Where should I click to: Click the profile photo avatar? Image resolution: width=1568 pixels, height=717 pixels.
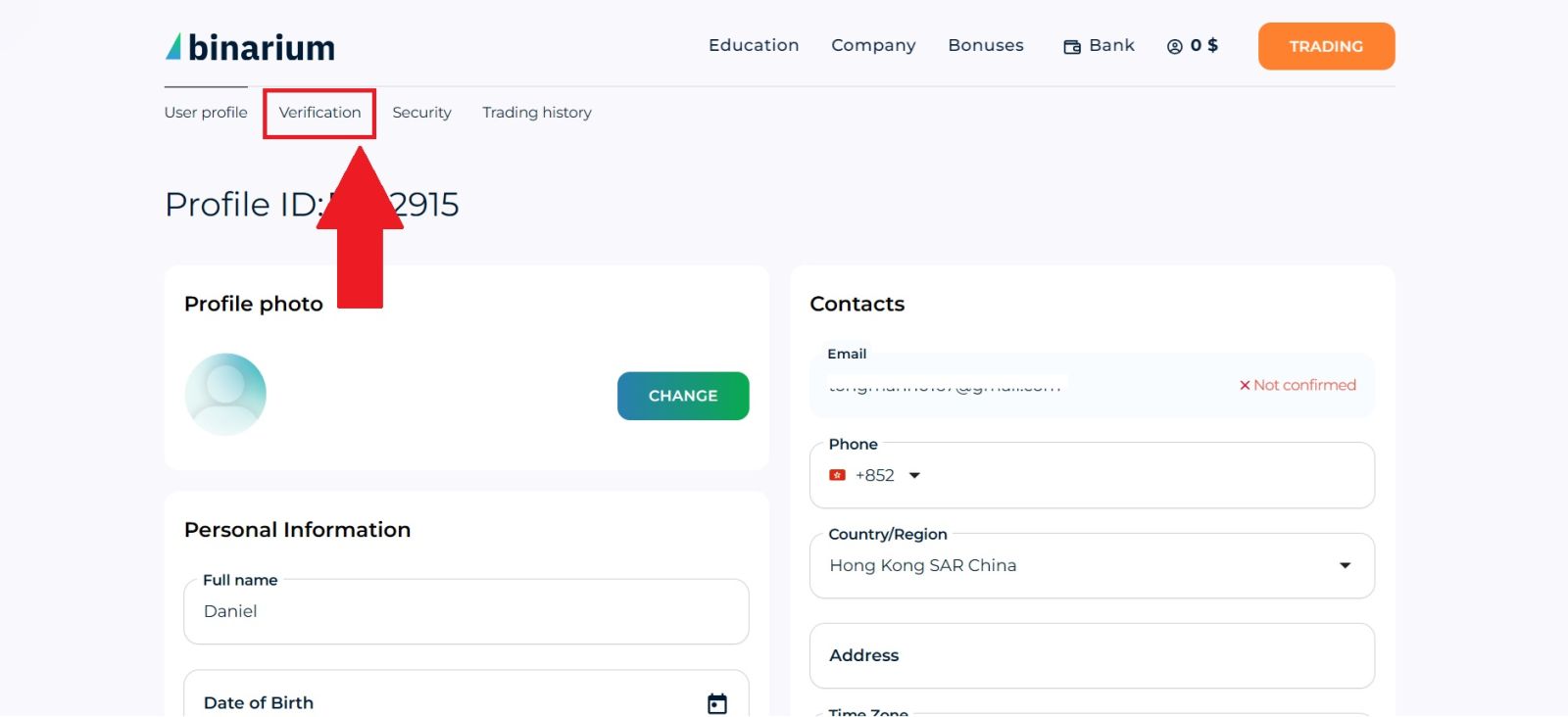(x=225, y=395)
